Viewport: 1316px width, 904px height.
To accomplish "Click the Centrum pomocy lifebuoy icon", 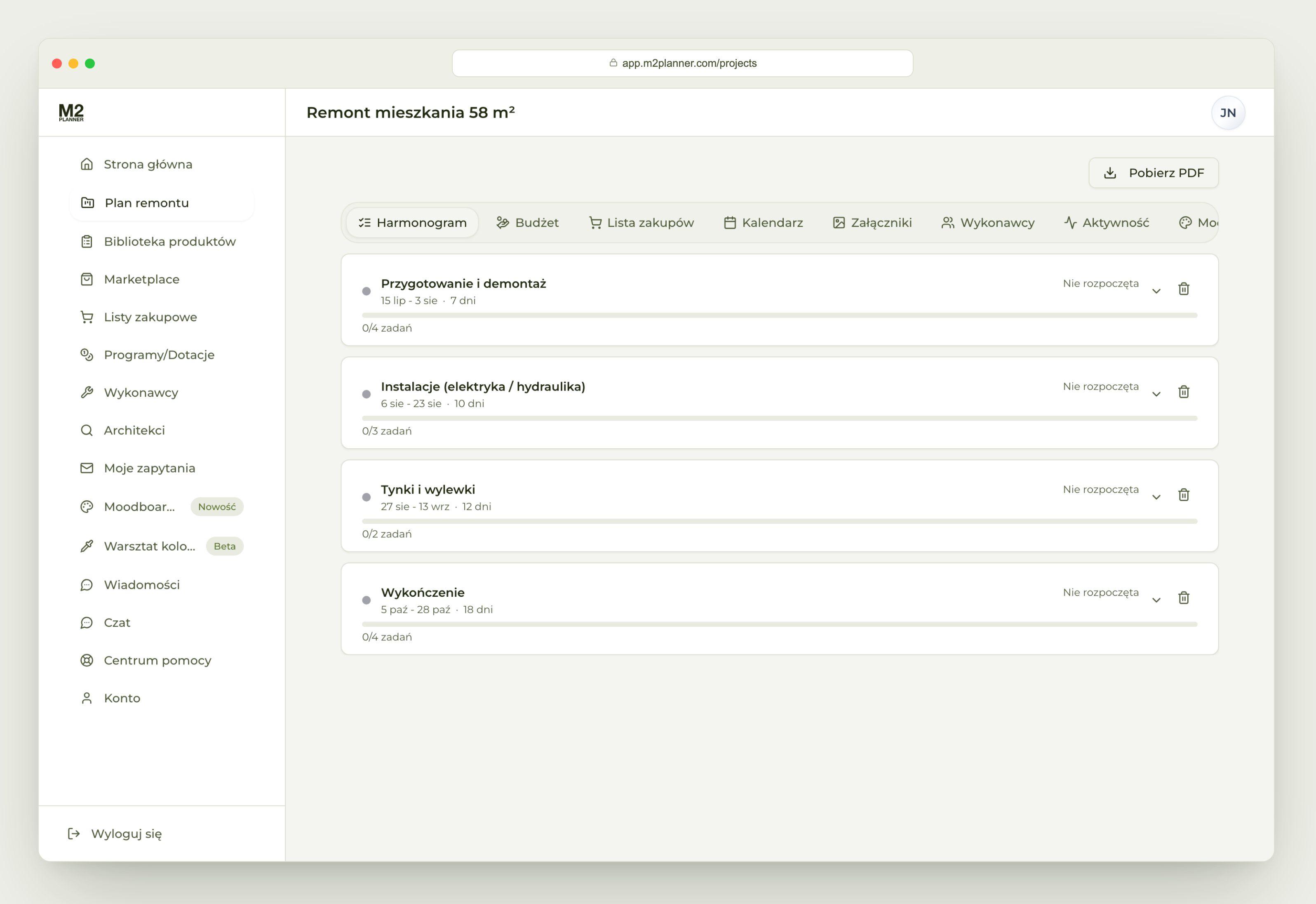I will click(x=87, y=660).
